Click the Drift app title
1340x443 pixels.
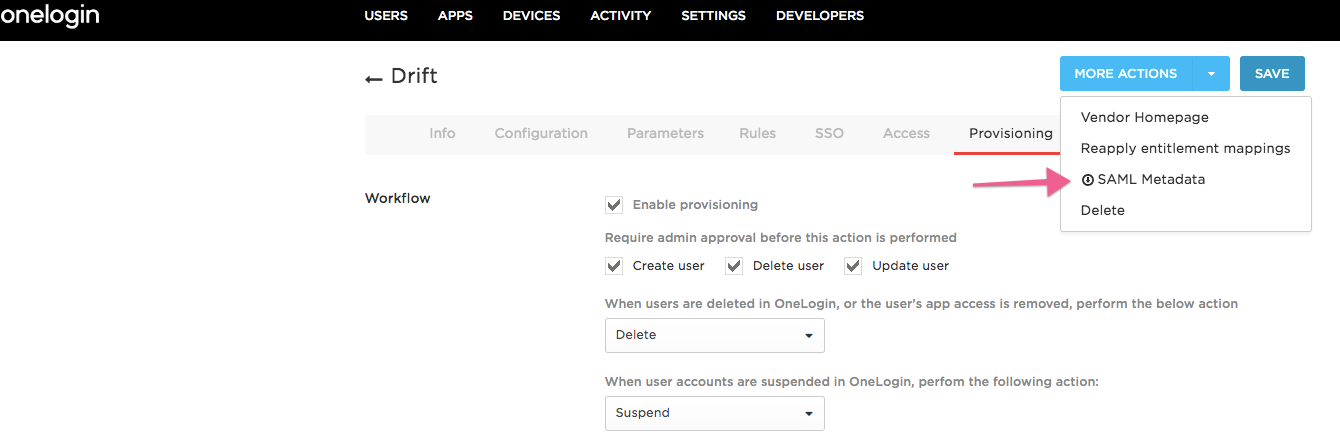tap(414, 76)
